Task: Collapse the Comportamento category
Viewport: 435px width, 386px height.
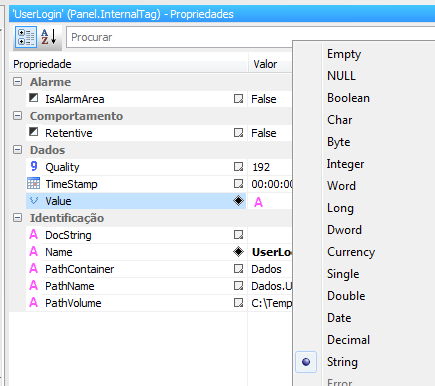Action: [18, 116]
